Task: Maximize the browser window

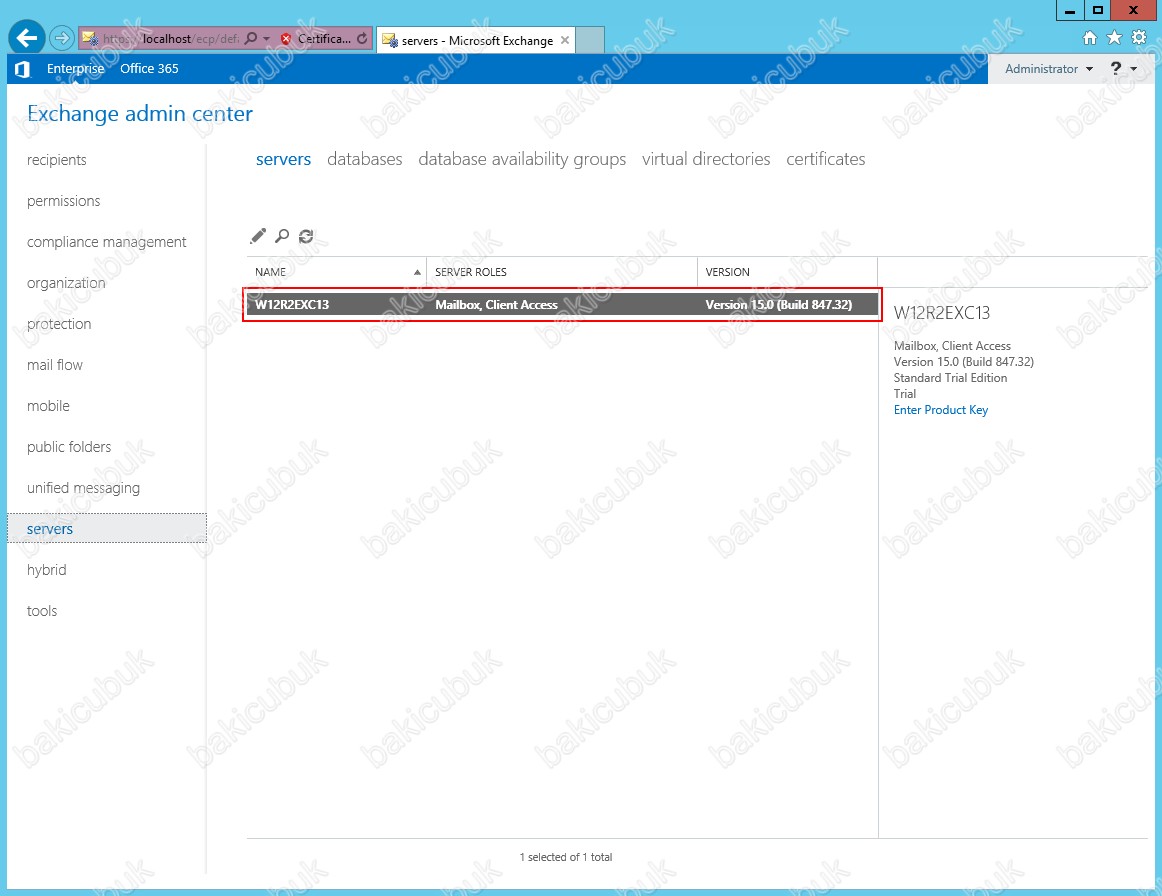Action: (1098, 10)
